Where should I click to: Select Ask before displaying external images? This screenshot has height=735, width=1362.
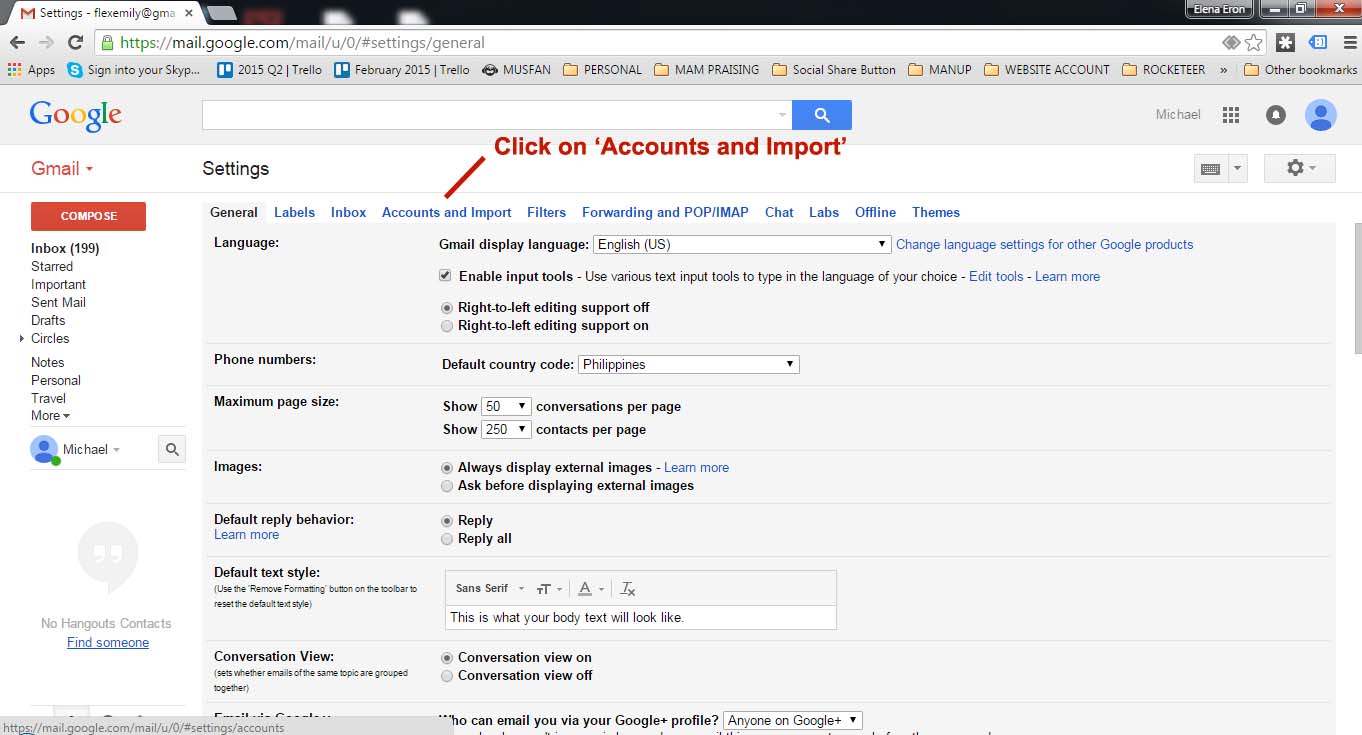pyautogui.click(x=447, y=486)
